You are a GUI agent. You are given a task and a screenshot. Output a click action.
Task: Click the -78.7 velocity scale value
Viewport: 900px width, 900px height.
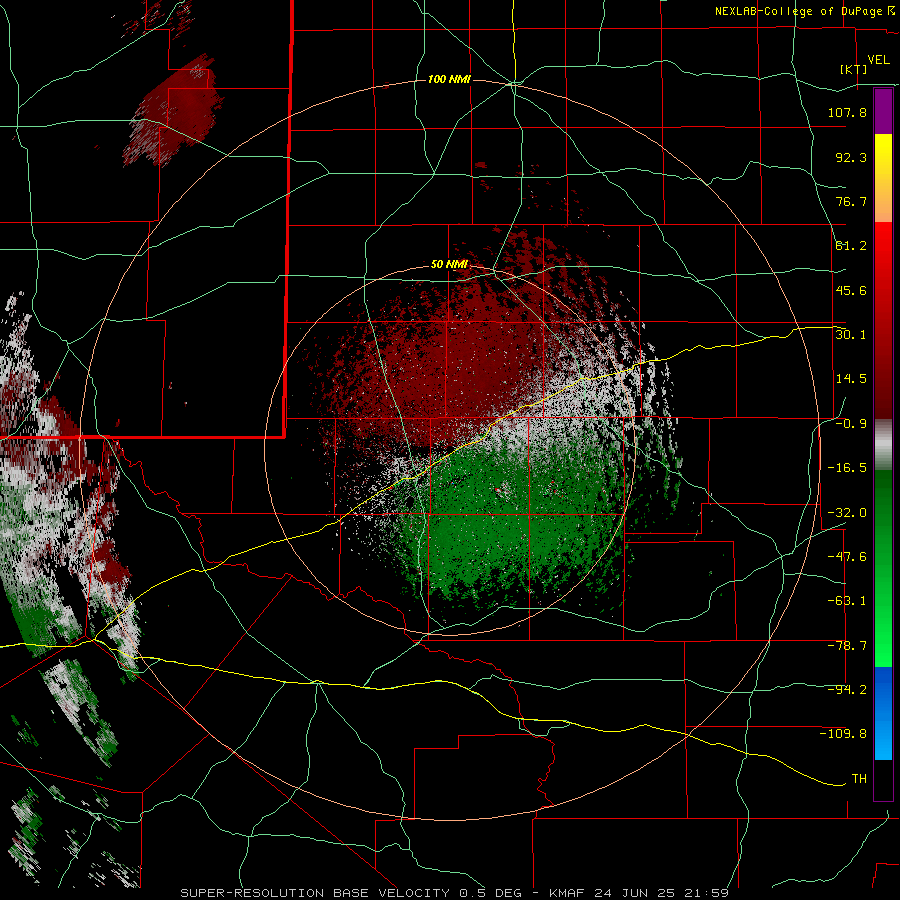click(x=847, y=646)
